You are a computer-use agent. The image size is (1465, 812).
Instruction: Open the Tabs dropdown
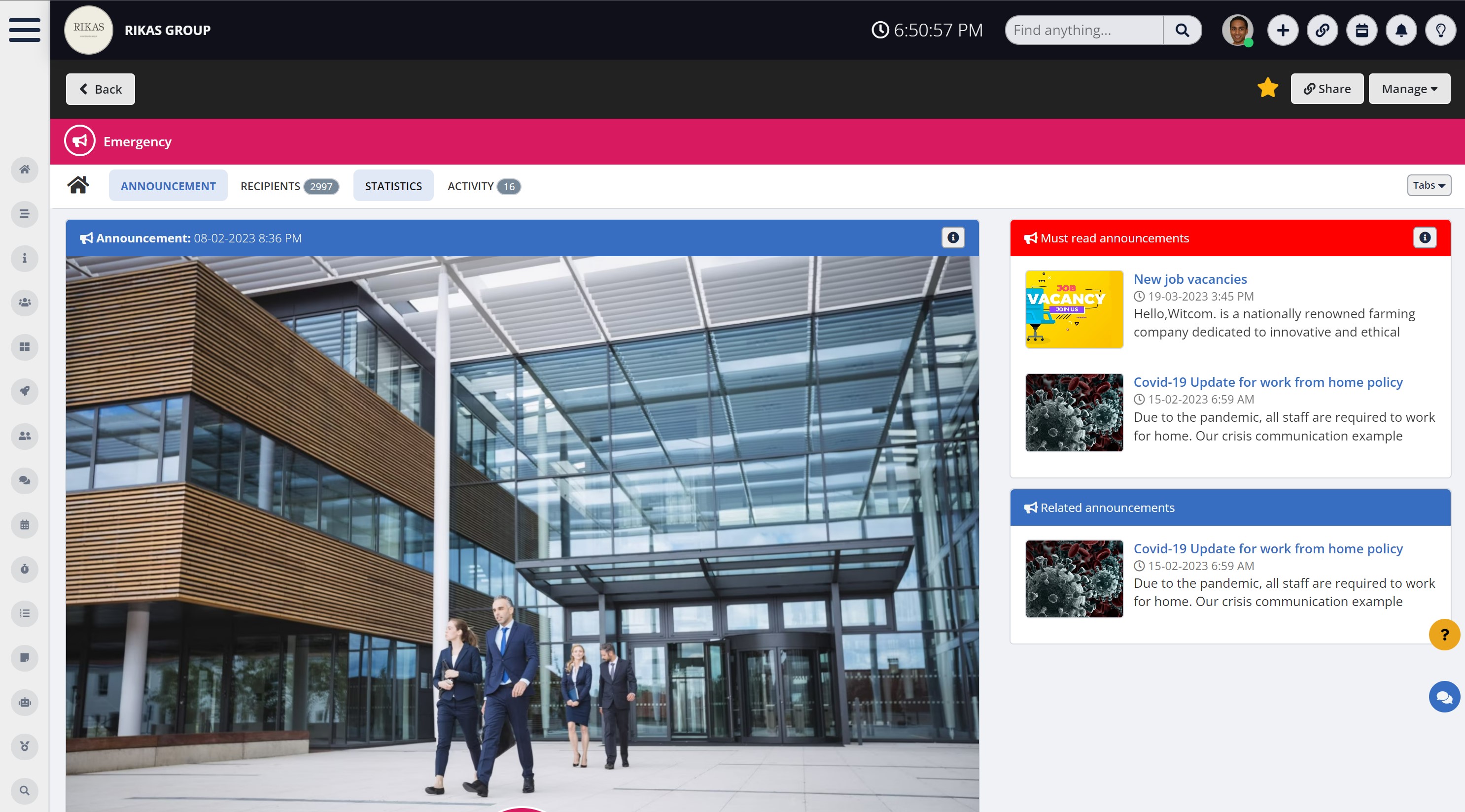[1428, 185]
